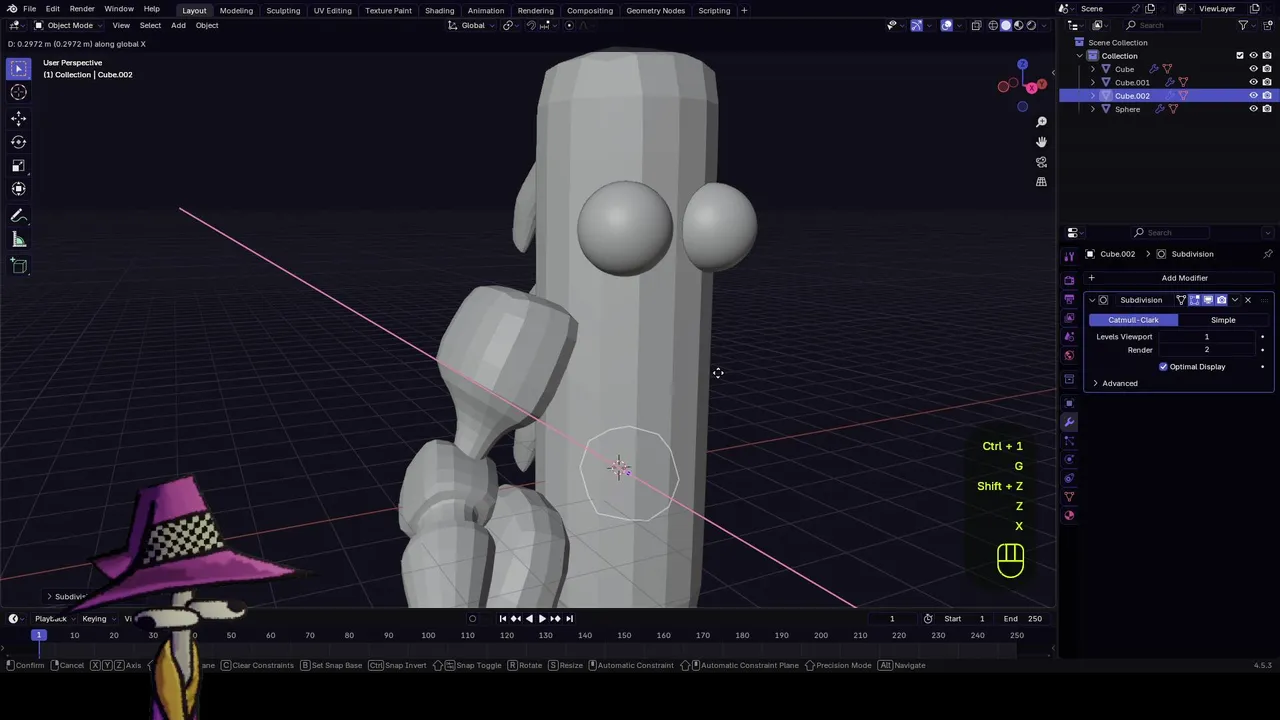Viewport: 1280px width, 720px height.
Task: Open the Object Data properties tab
Action: tap(1069, 497)
